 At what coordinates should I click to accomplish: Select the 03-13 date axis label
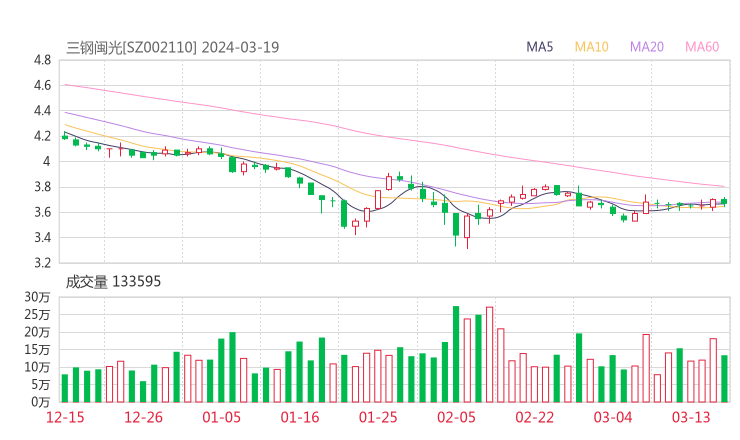click(x=691, y=417)
